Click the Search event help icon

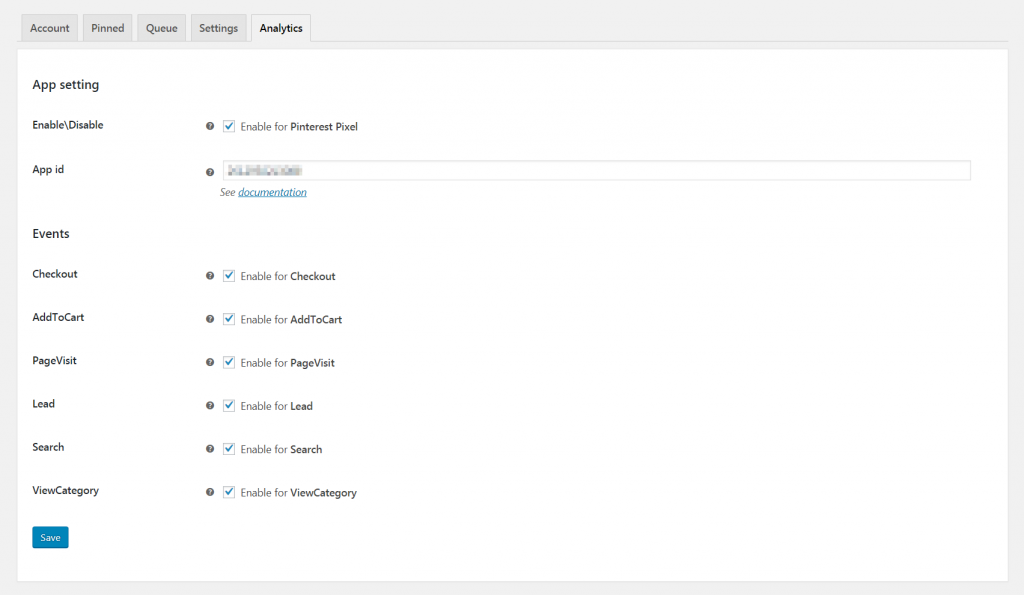coord(210,449)
